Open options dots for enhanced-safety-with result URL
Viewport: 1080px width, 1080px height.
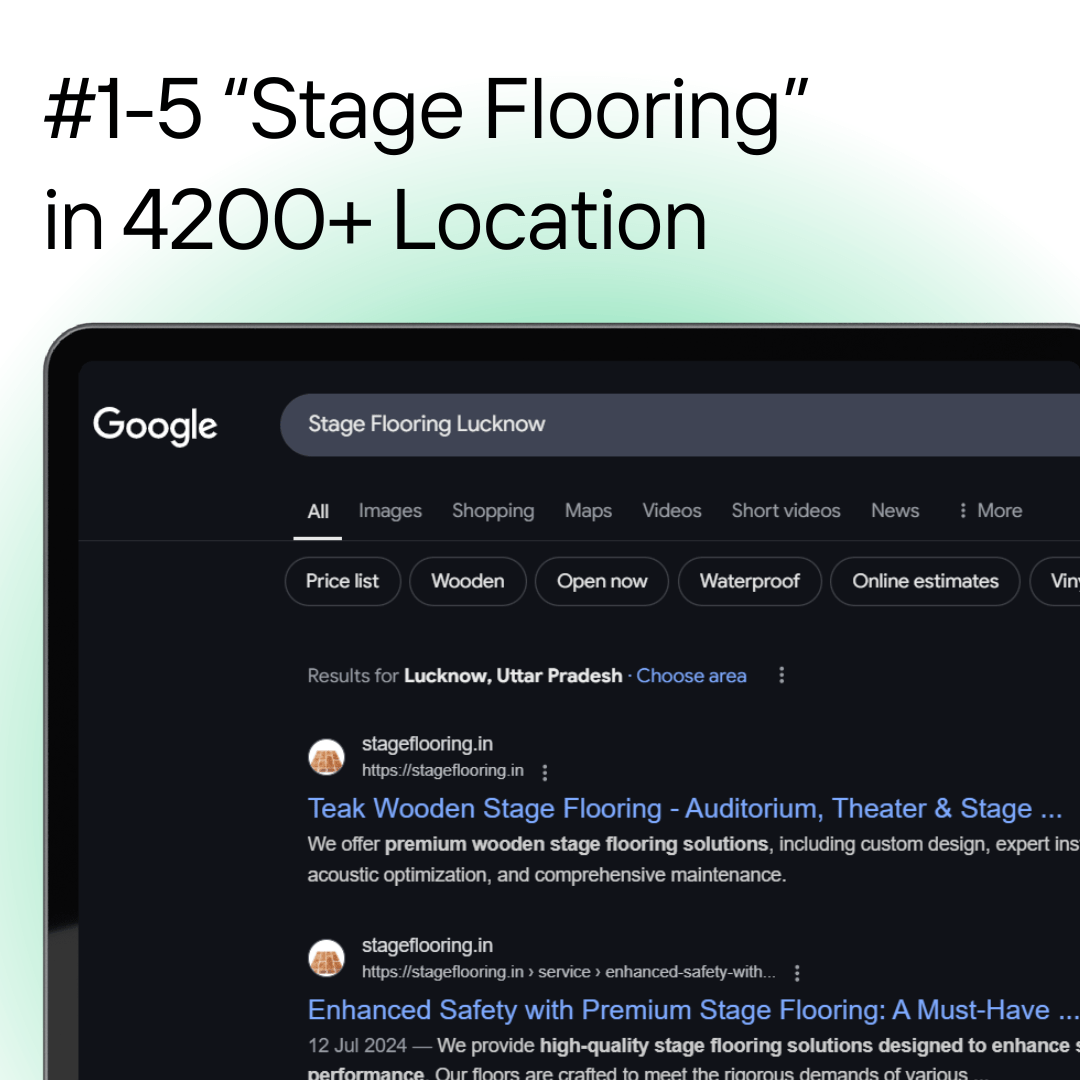[797, 973]
